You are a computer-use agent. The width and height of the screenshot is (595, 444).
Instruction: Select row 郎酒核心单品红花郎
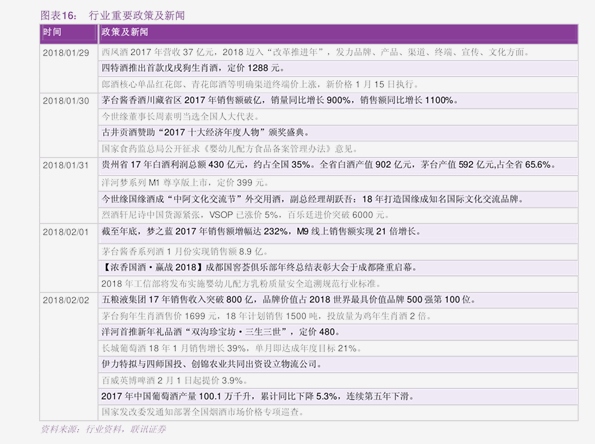click(x=338, y=84)
